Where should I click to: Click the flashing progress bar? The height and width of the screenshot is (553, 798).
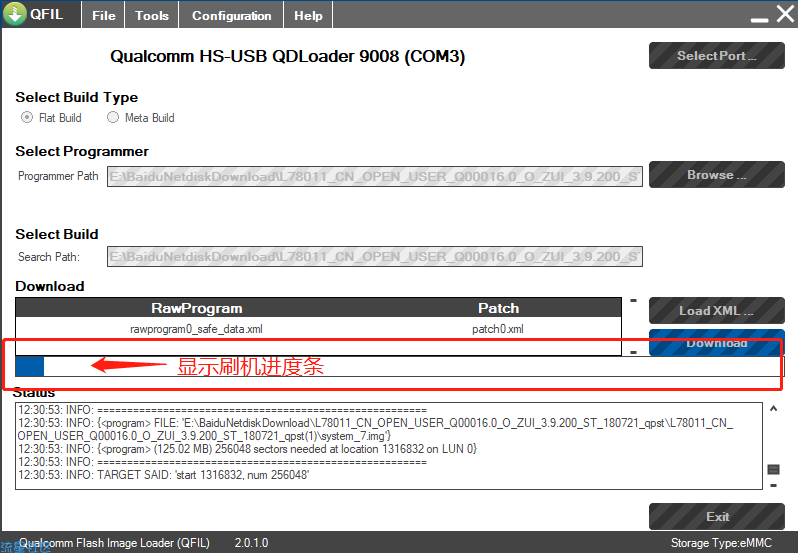[x=400, y=366]
